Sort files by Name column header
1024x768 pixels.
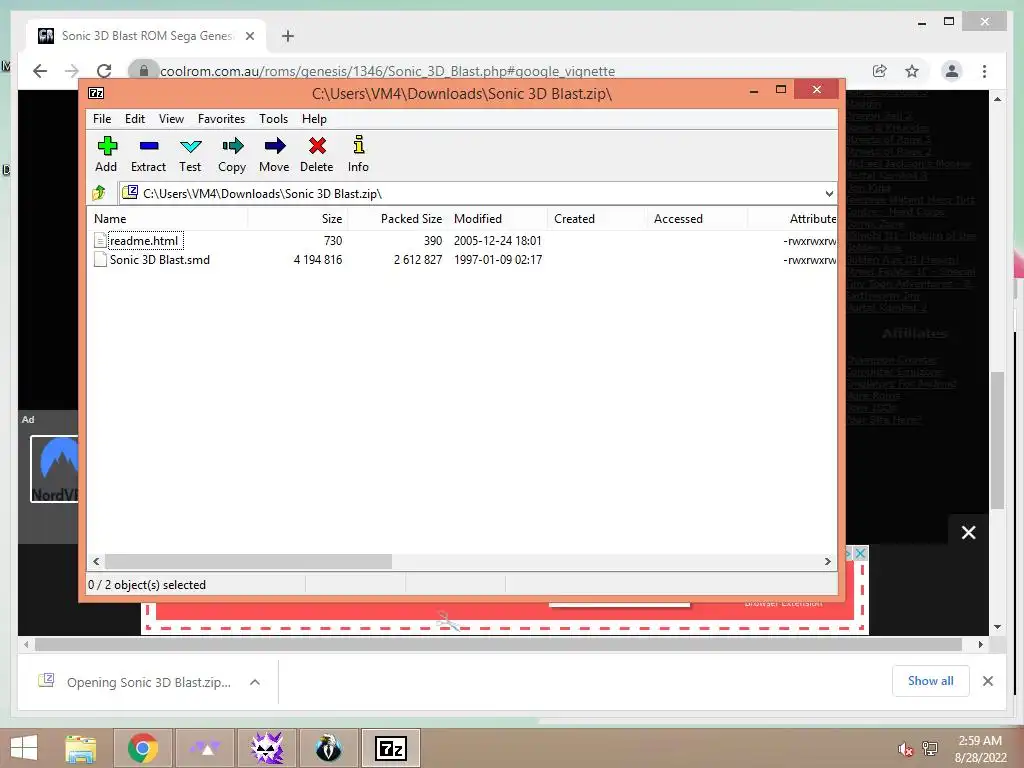click(167, 219)
